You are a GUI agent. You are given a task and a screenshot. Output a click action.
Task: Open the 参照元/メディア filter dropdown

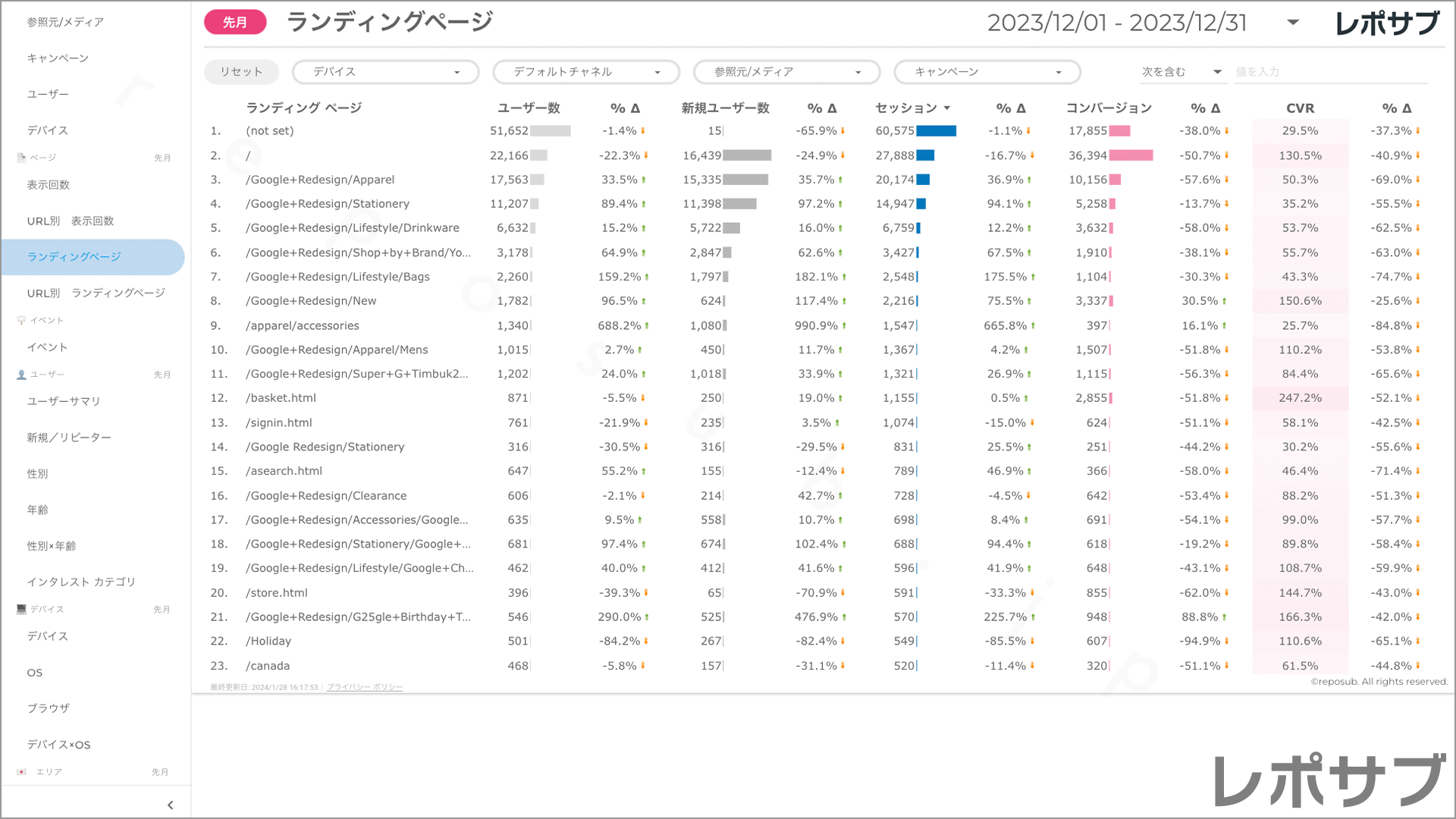(x=786, y=72)
